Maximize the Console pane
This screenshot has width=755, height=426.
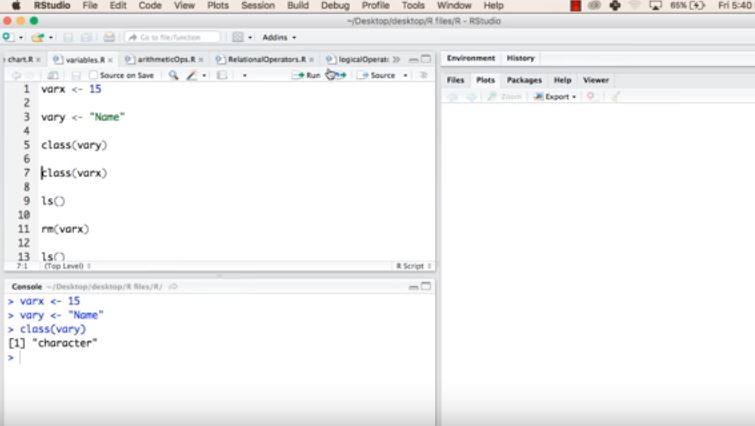click(426, 286)
